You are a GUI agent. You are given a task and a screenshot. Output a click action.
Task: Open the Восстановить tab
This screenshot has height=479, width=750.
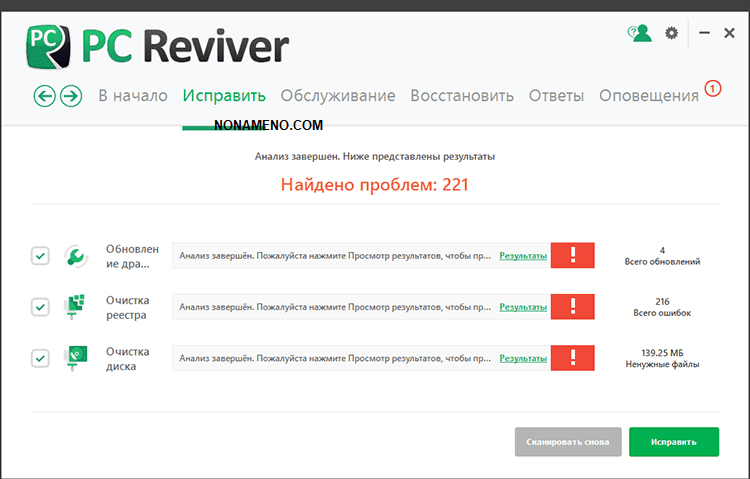[x=463, y=96]
